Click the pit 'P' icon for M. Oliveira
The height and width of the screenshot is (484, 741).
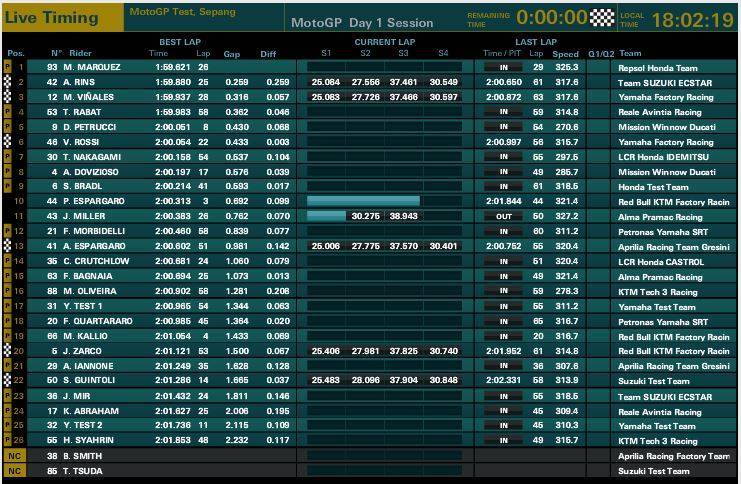(x=7, y=291)
